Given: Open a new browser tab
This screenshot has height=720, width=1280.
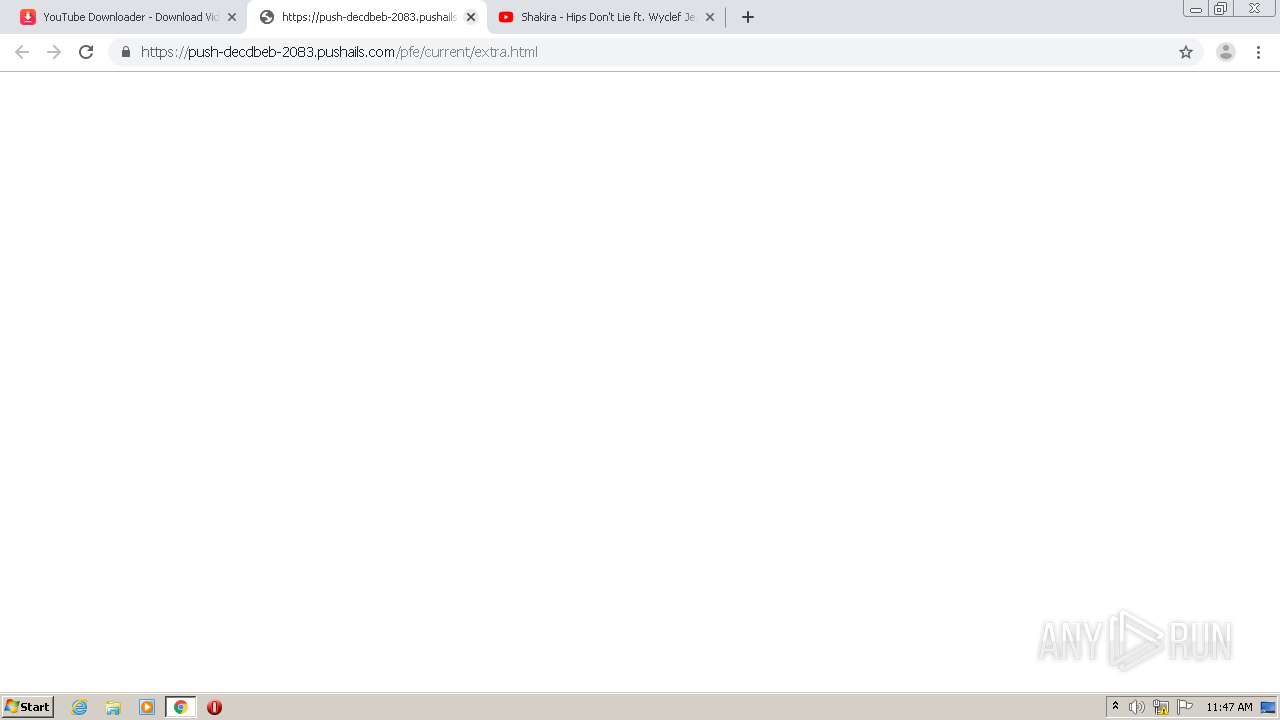Looking at the screenshot, I should pyautogui.click(x=748, y=17).
